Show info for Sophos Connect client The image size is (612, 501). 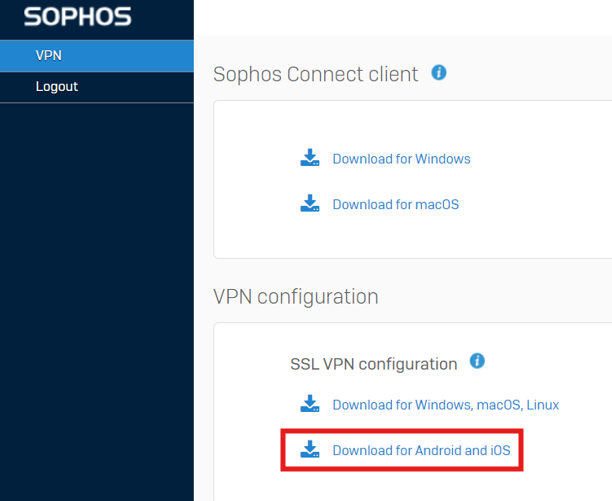(x=439, y=73)
